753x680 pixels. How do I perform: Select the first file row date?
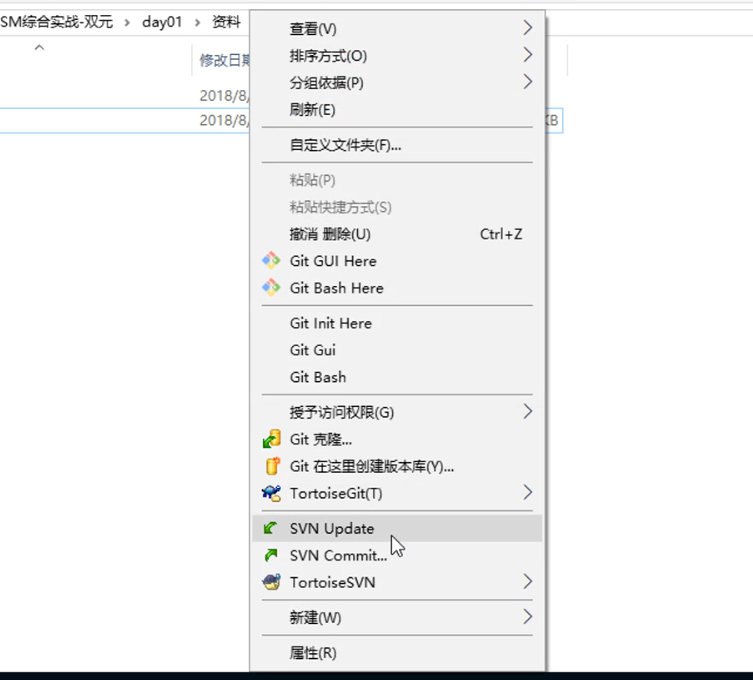click(224, 96)
